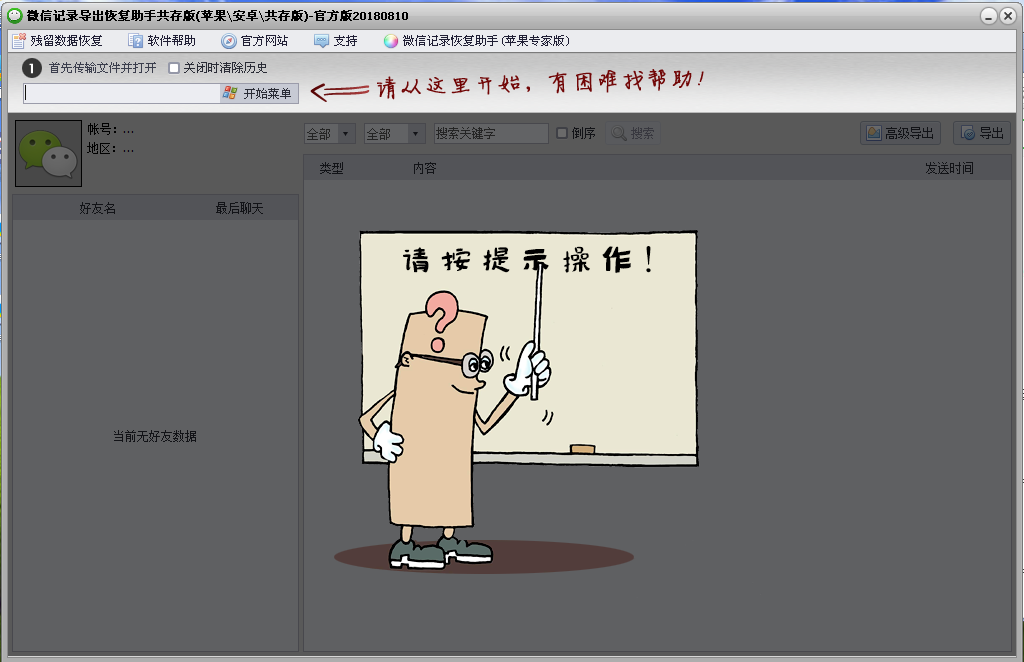
Task: Open the first 全部 type dropdown
Action: pyautogui.click(x=329, y=132)
